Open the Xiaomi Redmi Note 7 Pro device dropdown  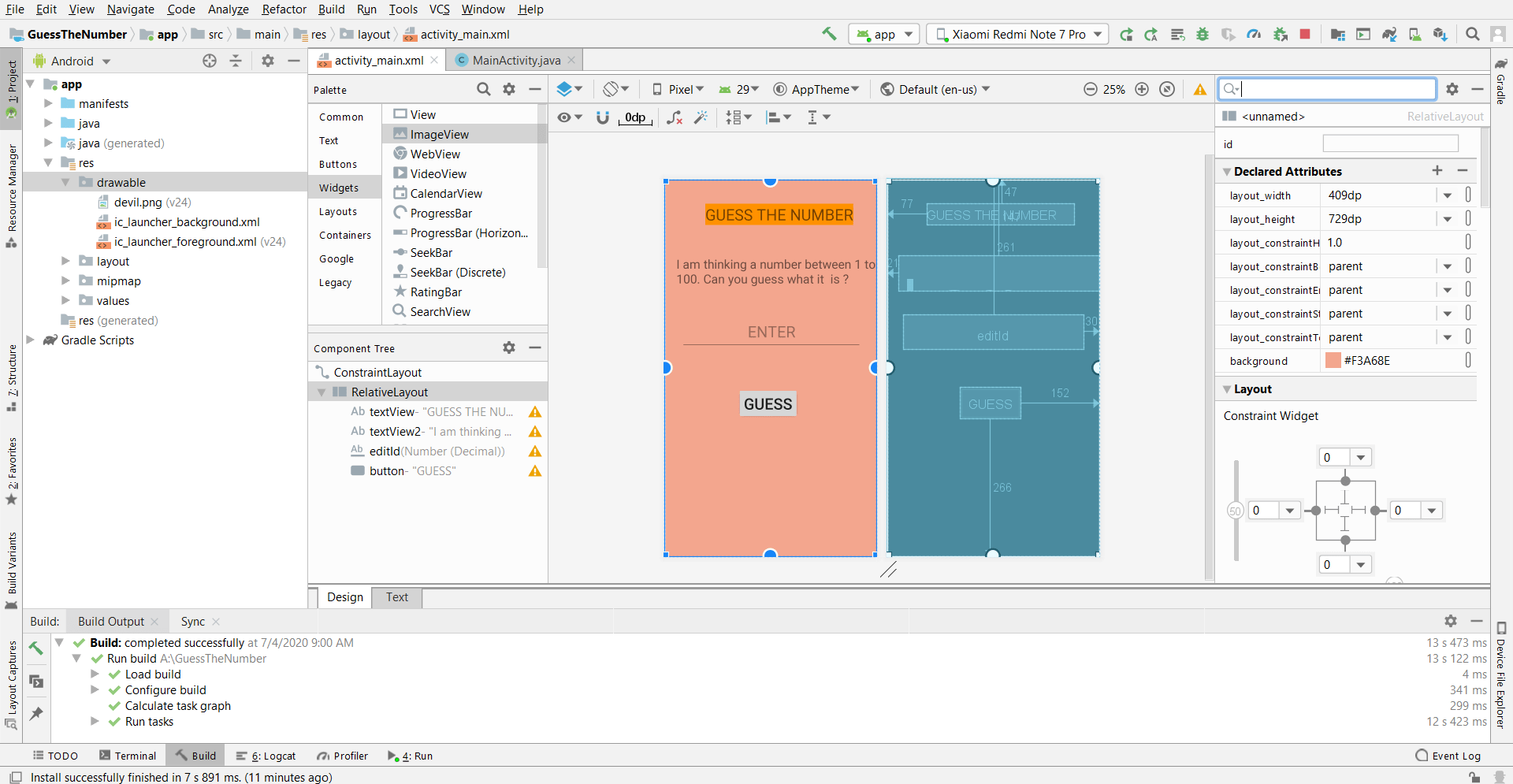coord(1017,34)
